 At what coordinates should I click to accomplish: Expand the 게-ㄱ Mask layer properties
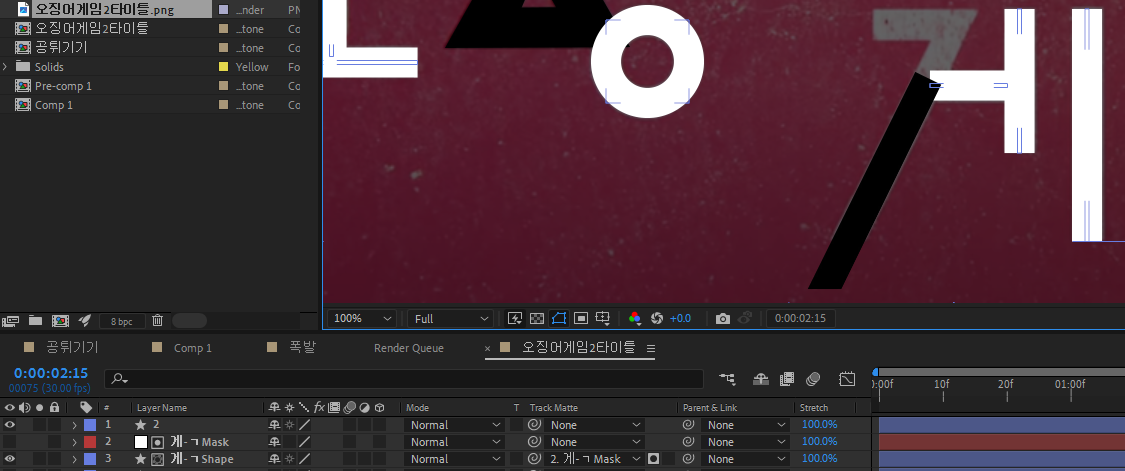pyautogui.click(x=74, y=442)
